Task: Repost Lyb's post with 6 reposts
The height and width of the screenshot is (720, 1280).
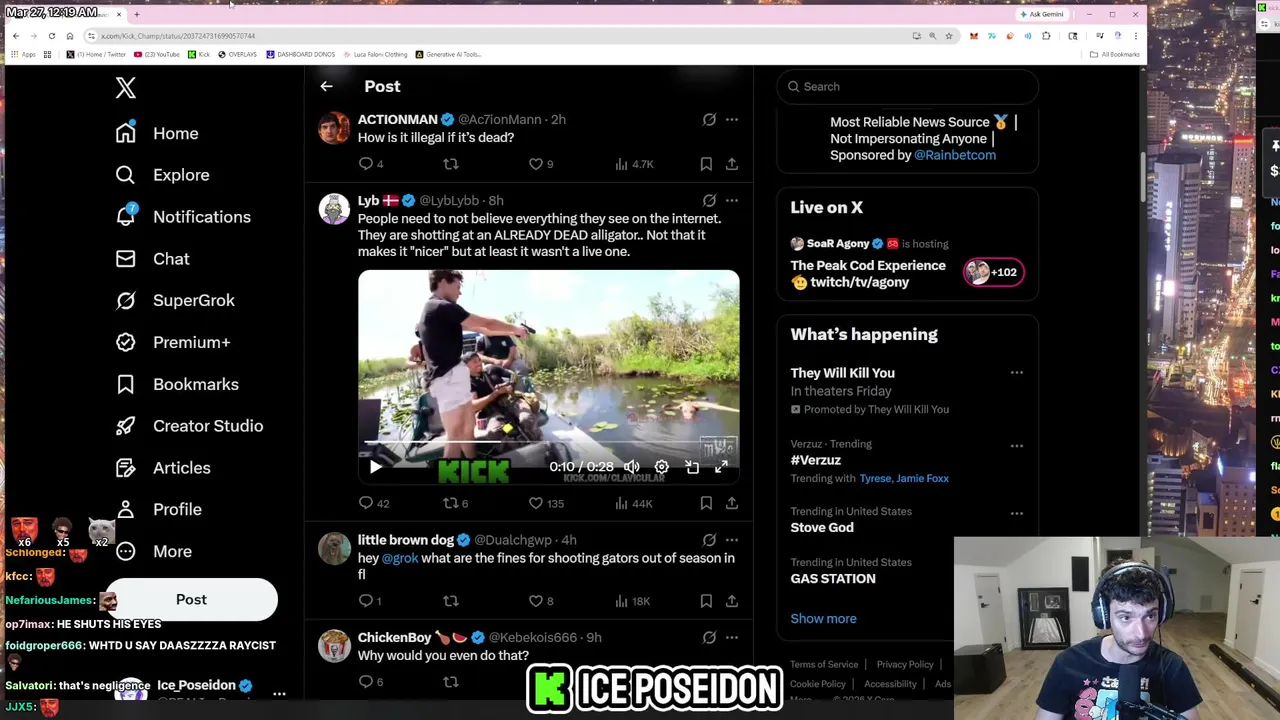Action: tap(455, 504)
